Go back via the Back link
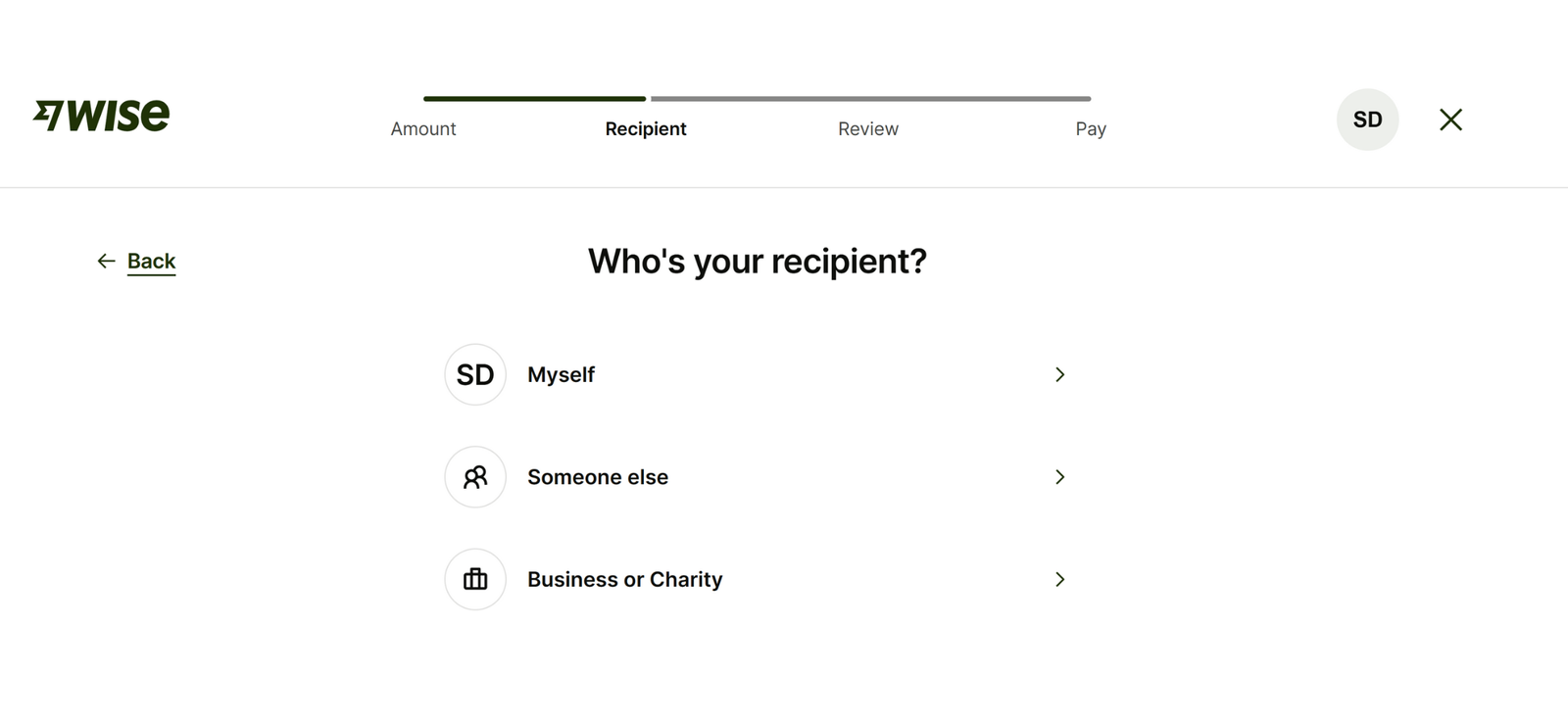 [x=151, y=261]
